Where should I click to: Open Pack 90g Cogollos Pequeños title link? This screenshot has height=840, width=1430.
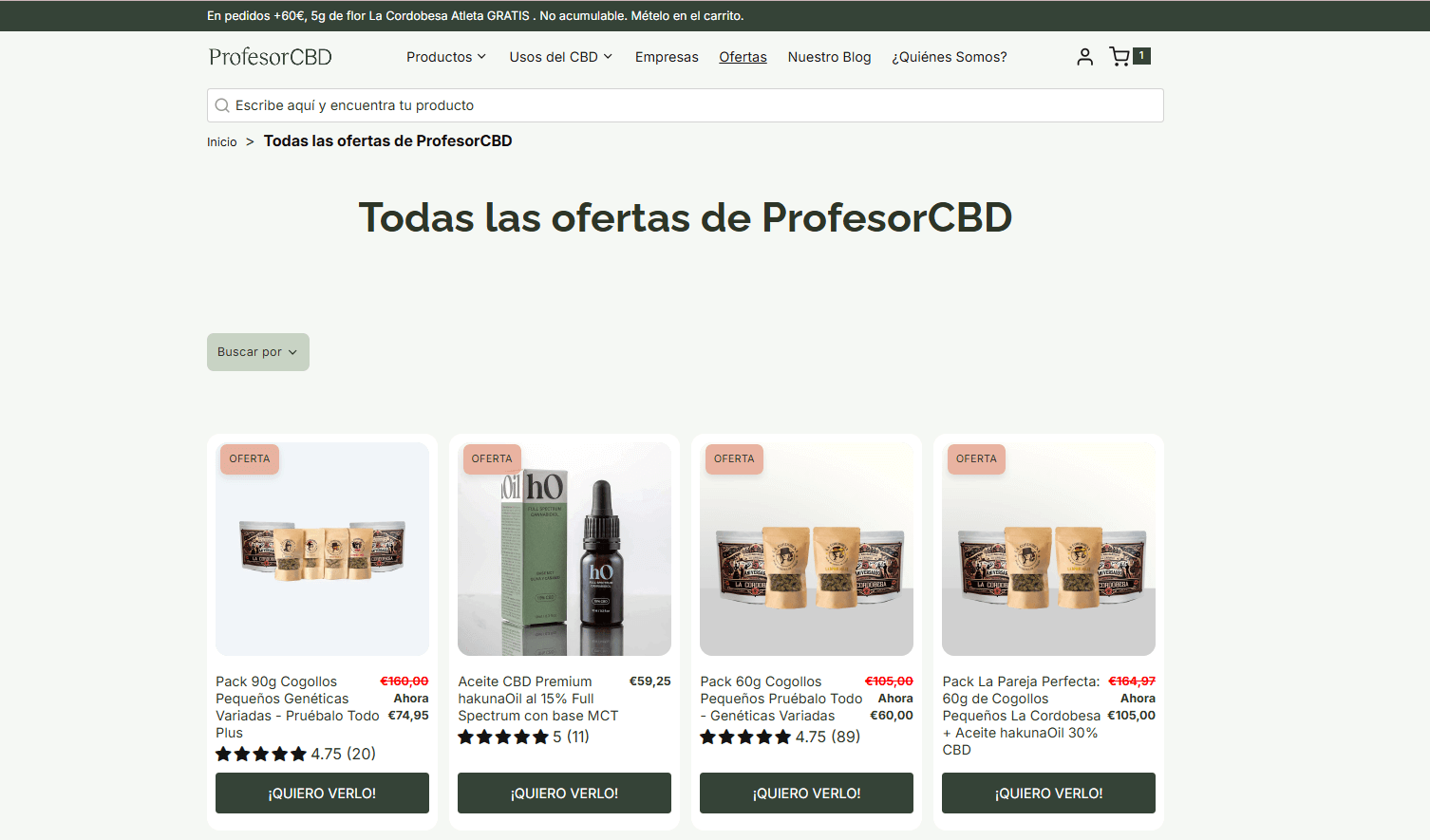click(x=296, y=707)
